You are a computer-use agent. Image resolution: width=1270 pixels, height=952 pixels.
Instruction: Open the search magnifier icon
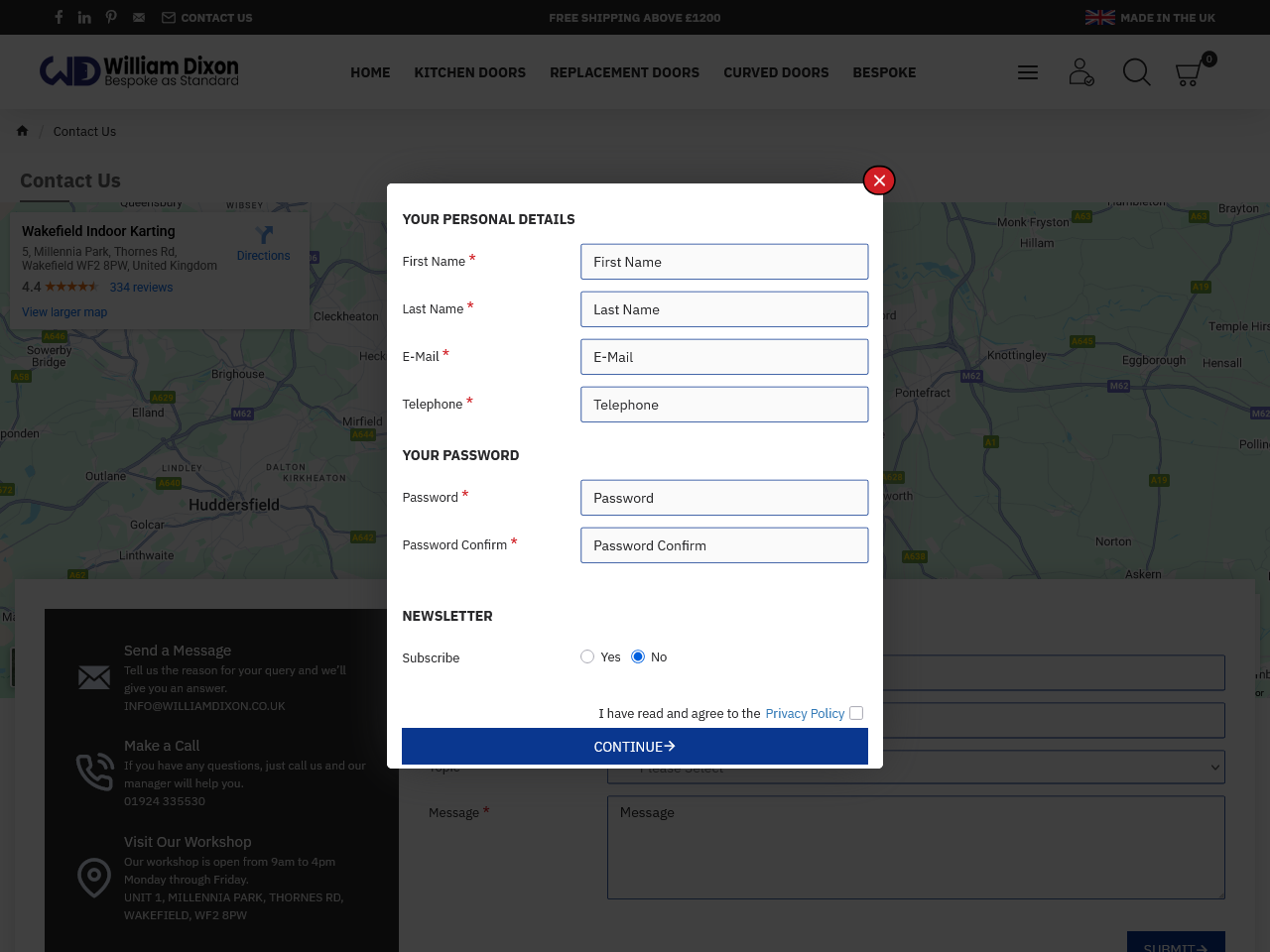click(x=1136, y=72)
